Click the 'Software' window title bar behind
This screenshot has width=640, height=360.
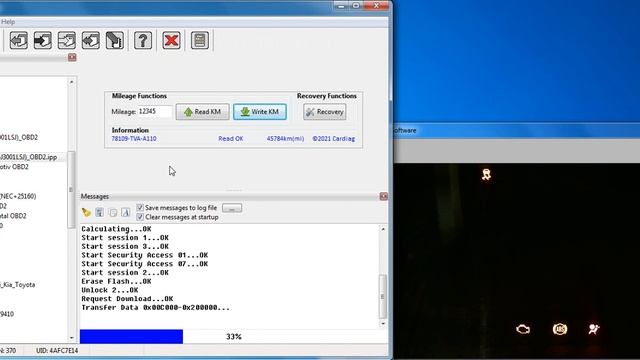516,130
